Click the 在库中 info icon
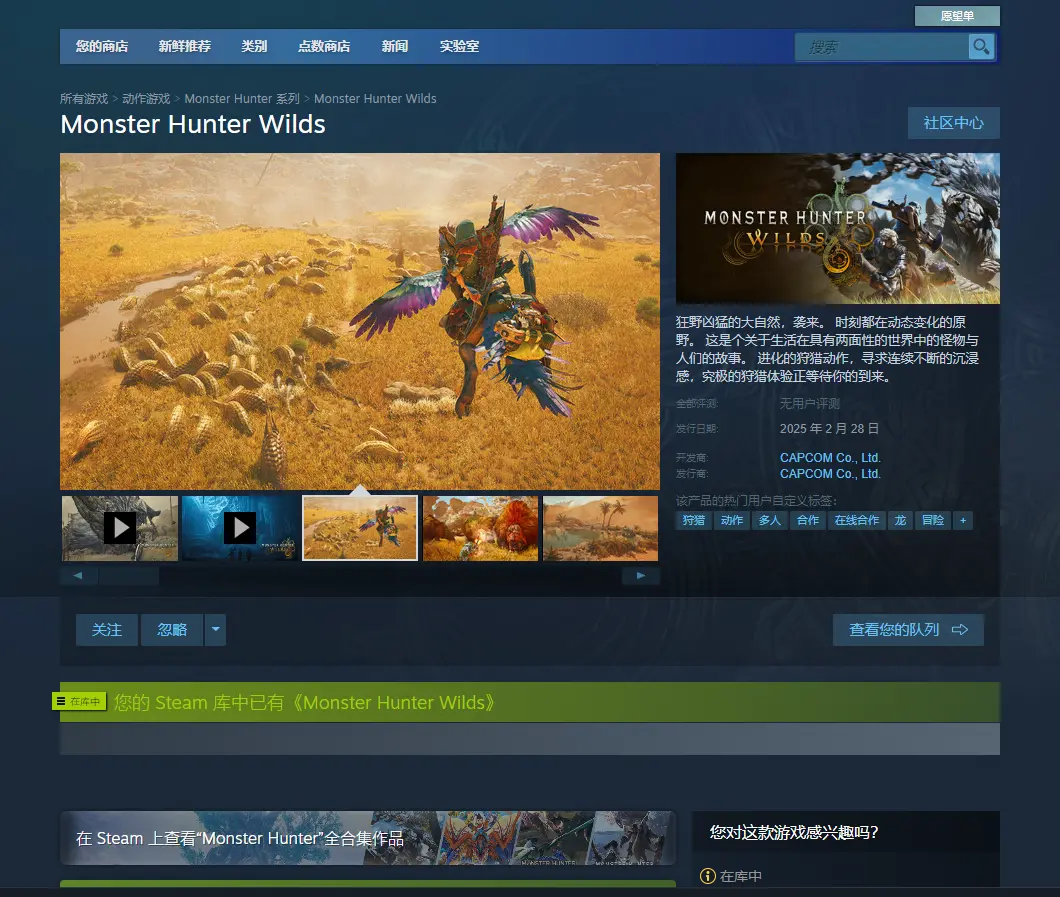Screen dimensions: 1060x897 pos(708,876)
